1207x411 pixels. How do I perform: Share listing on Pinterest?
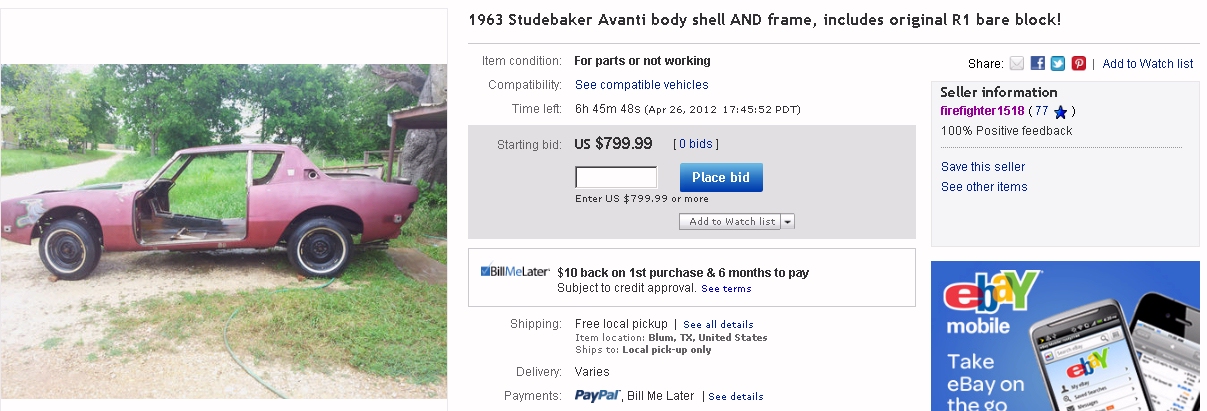1079,63
